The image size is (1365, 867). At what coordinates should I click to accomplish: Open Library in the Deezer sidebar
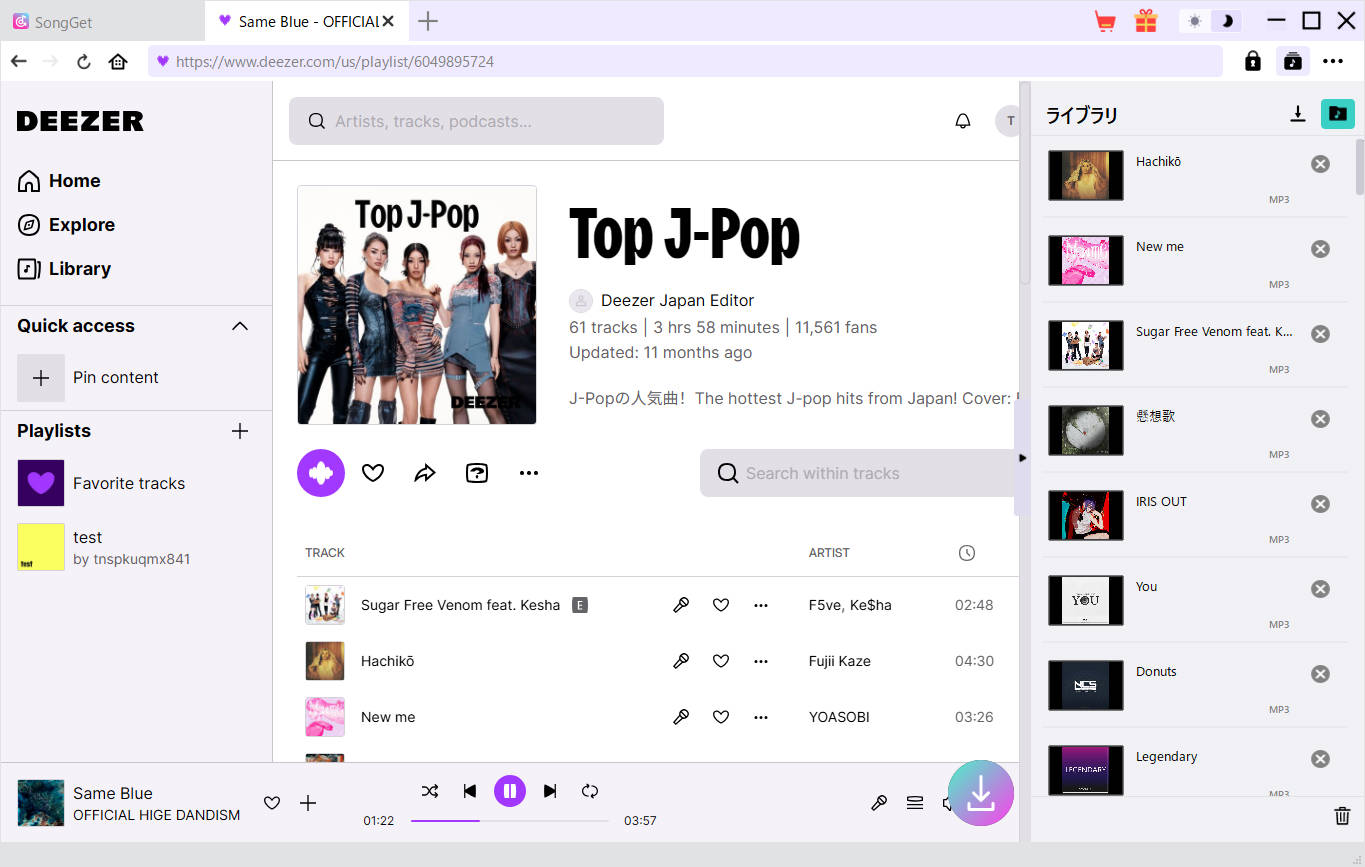64,269
